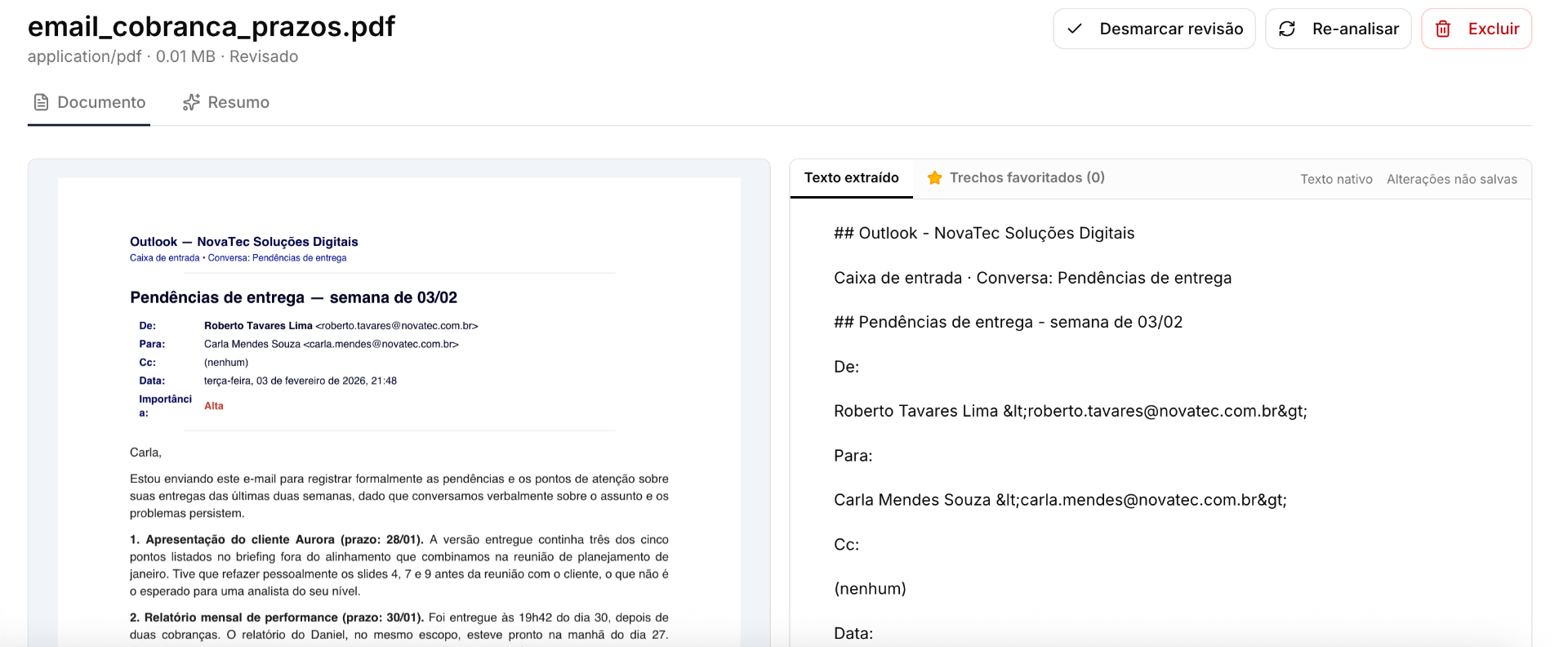The image size is (1568, 647).
Task: Click the refresh arrows icon in Re-analisar
Action: [1287, 29]
